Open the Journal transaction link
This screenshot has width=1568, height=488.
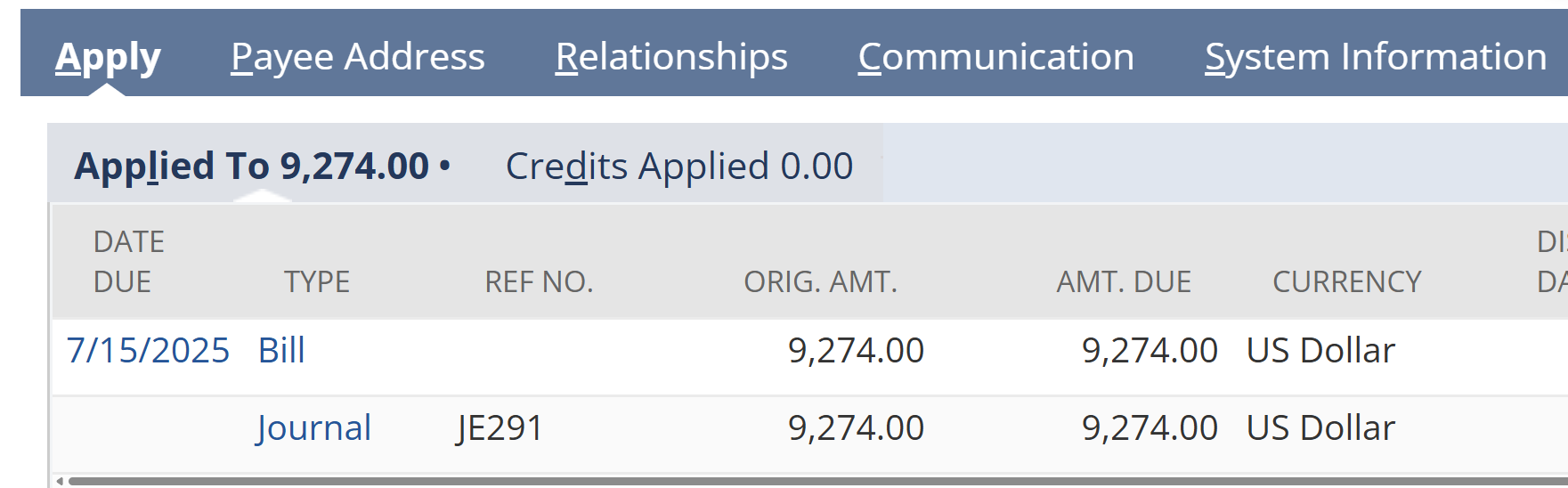pos(313,428)
